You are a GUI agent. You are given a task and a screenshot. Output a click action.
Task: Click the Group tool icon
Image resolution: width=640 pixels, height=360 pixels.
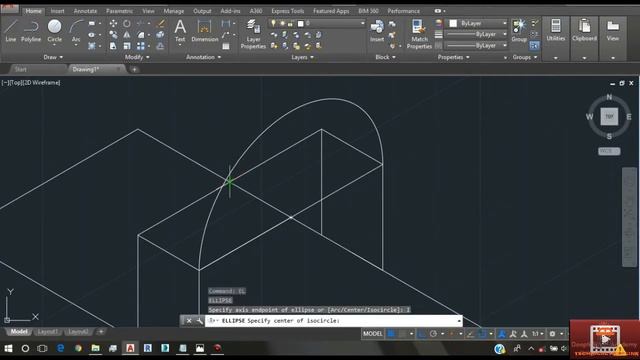[x=519, y=31]
